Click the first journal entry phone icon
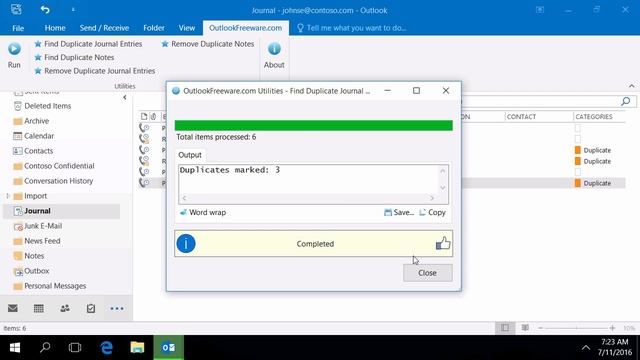Image resolution: width=640 pixels, height=360 pixels. pyautogui.click(x=144, y=128)
